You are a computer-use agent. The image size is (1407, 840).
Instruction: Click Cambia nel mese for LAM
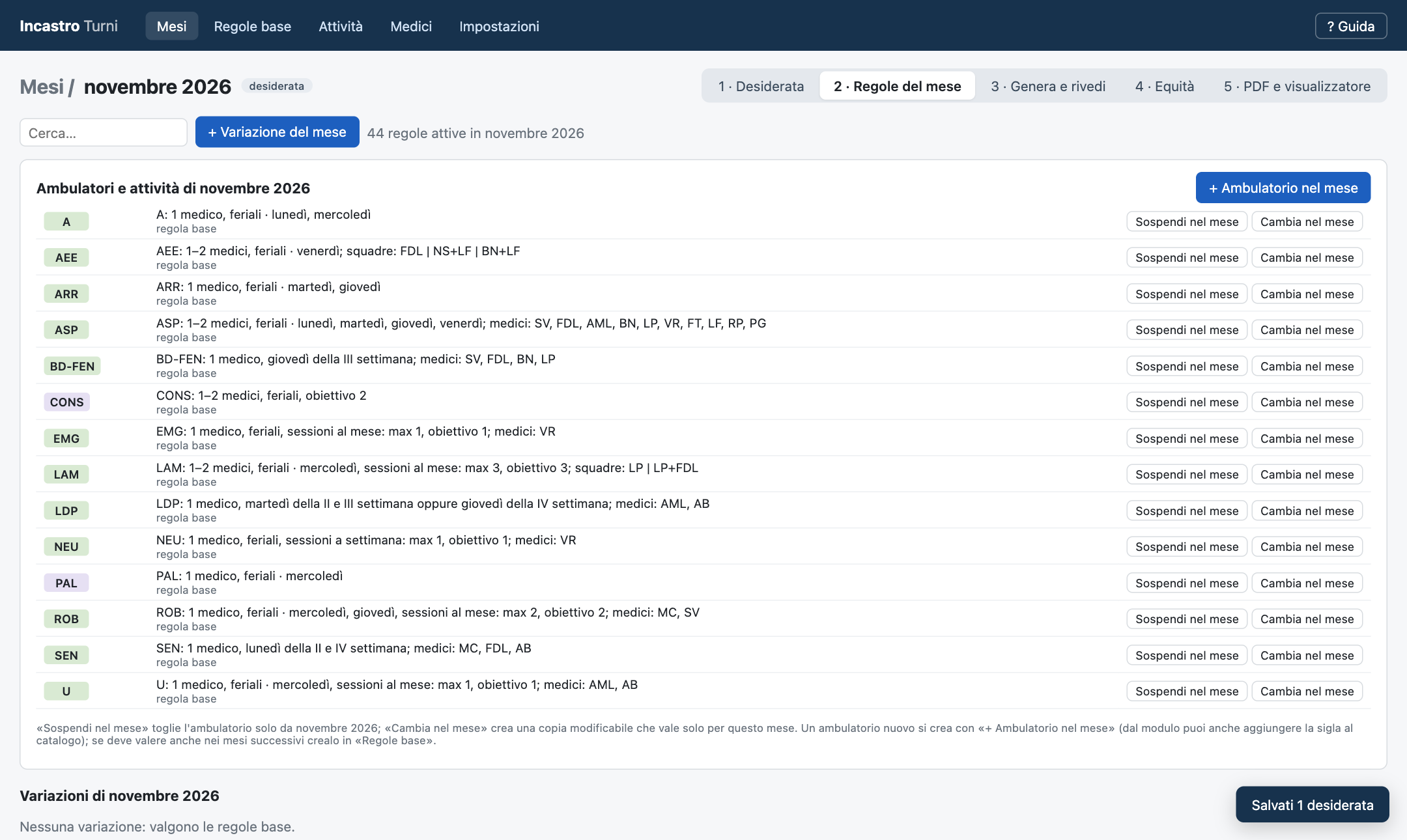tap(1307, 475)
